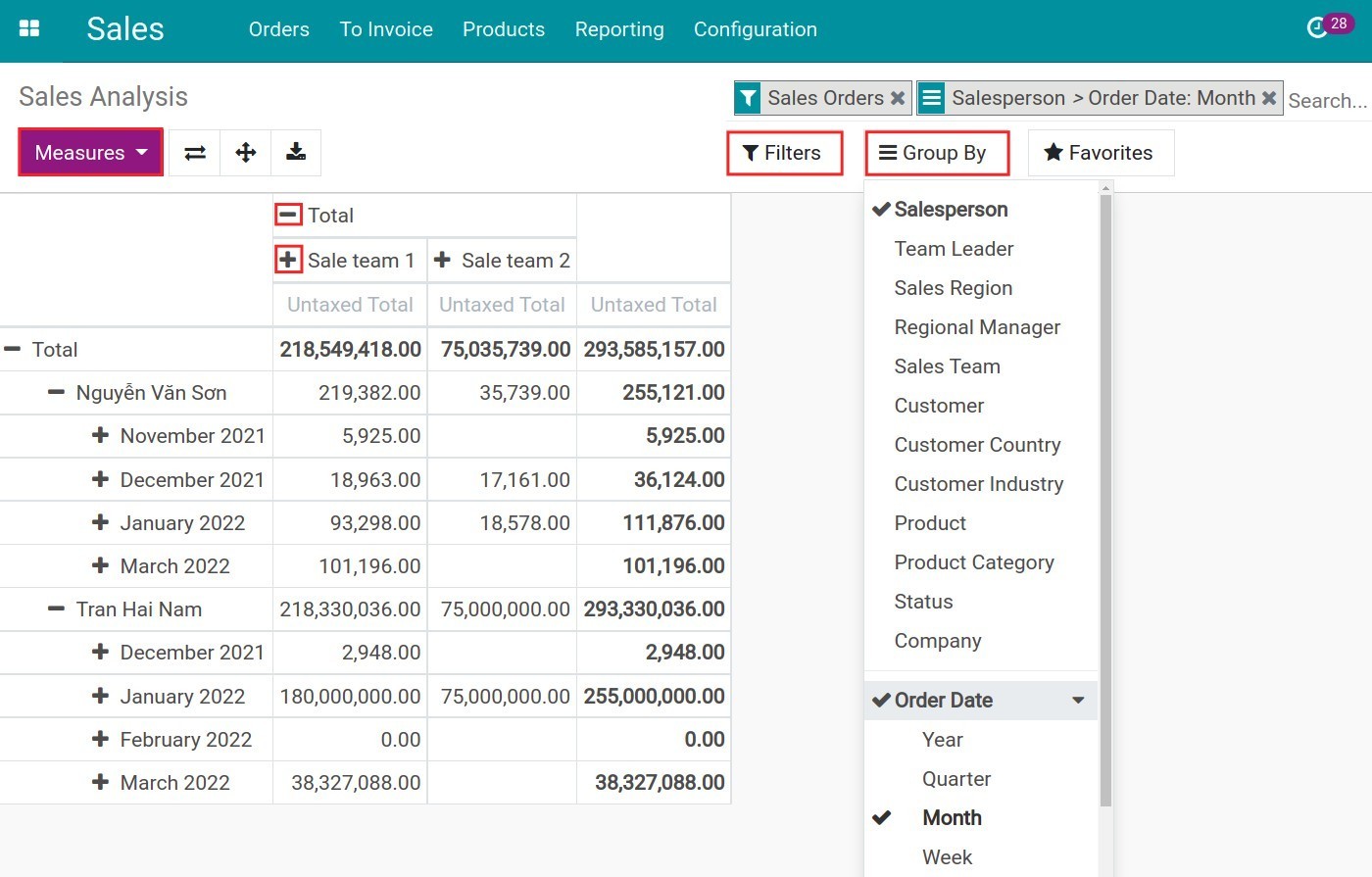Click the expand all arrows icon
The width and height of the screenshot is (1372, 877).
[x=246, y=153]
